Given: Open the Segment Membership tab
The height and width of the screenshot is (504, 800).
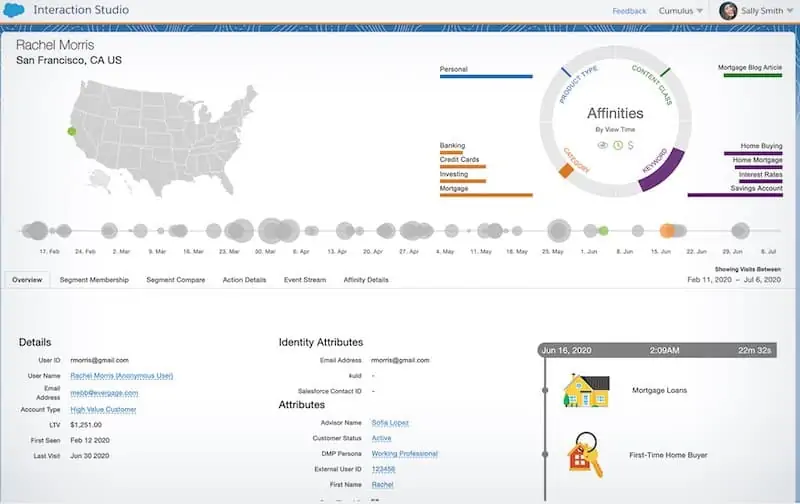Looking at the screenshot, I should click(x=94, y=280).
